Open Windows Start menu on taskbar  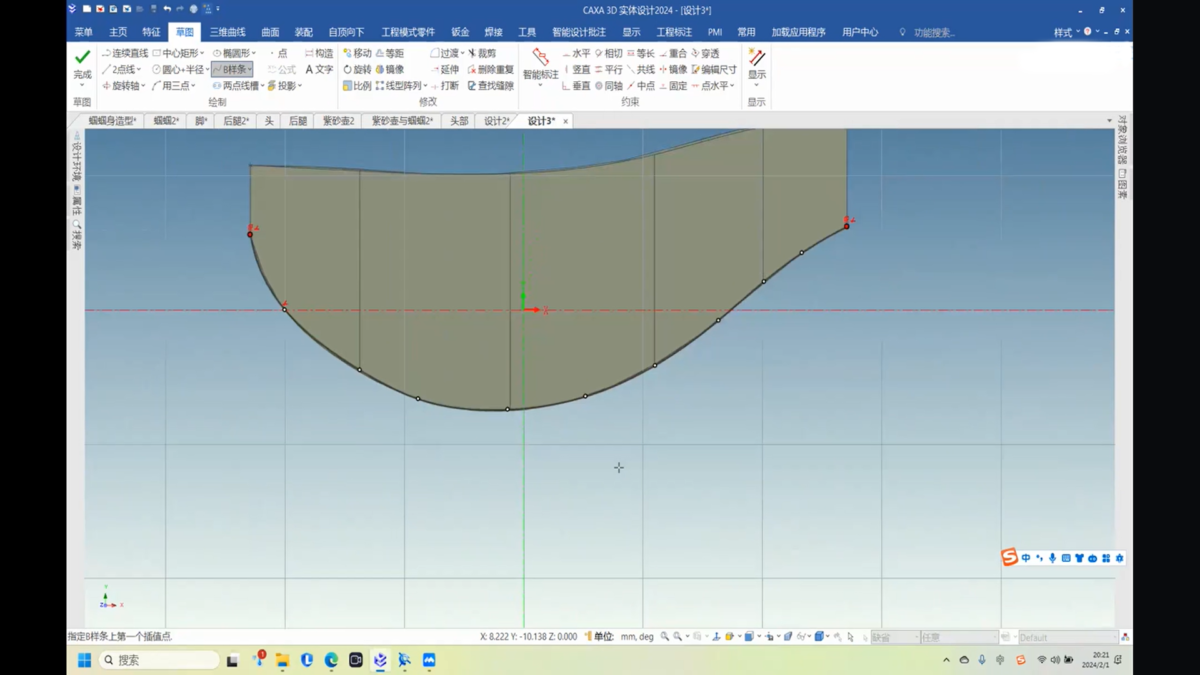(84, 660)
